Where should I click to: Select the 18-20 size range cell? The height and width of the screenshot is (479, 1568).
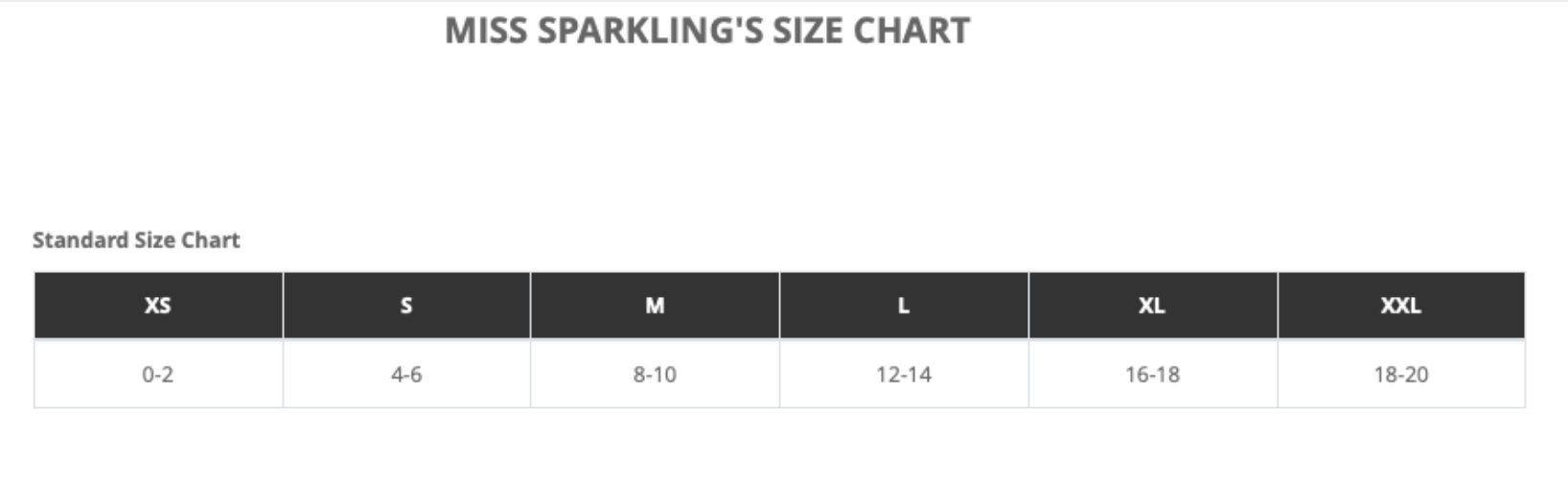1400,375
